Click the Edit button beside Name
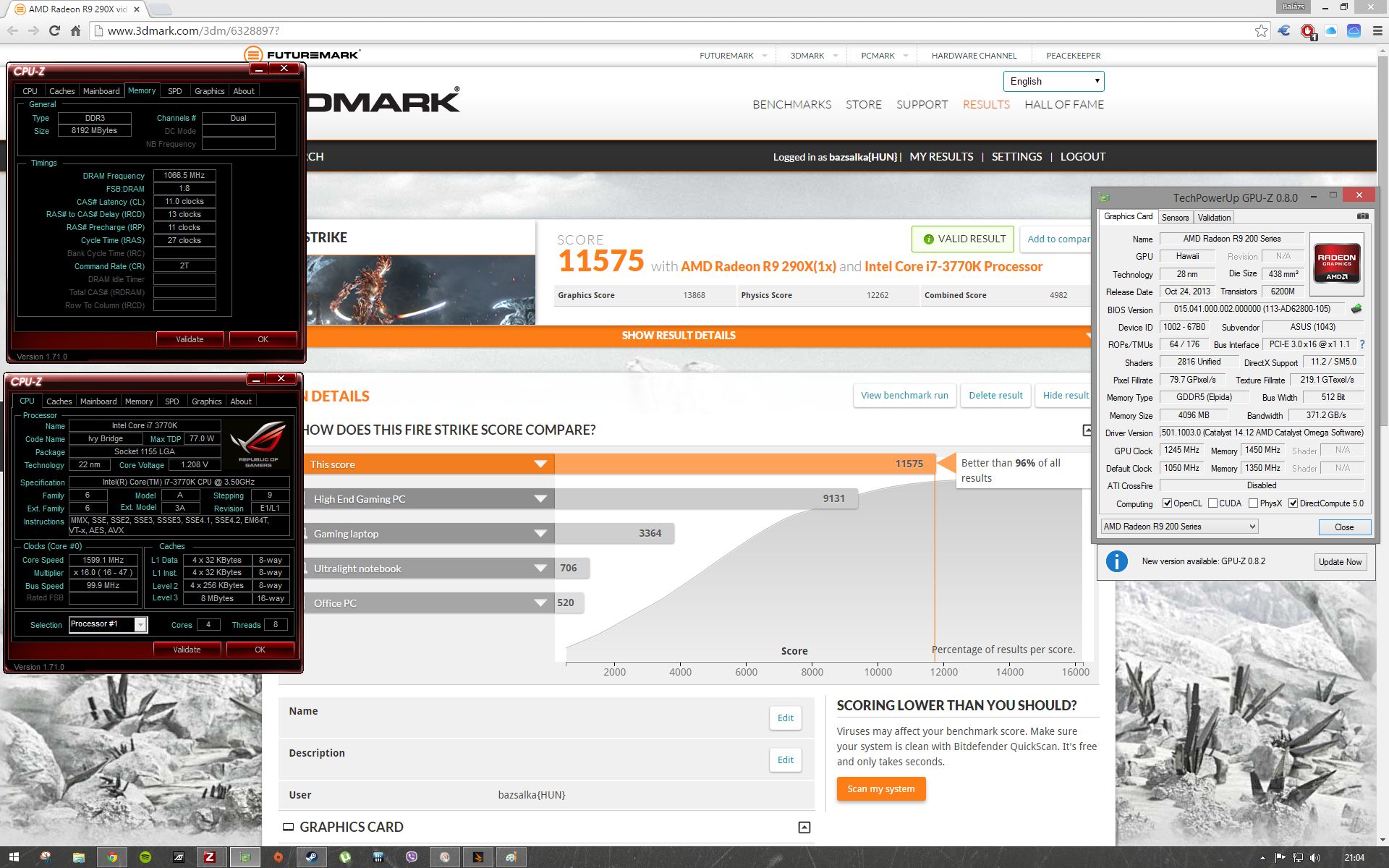1389x868 pixels. pyautogui.click(x=786, y=718)
